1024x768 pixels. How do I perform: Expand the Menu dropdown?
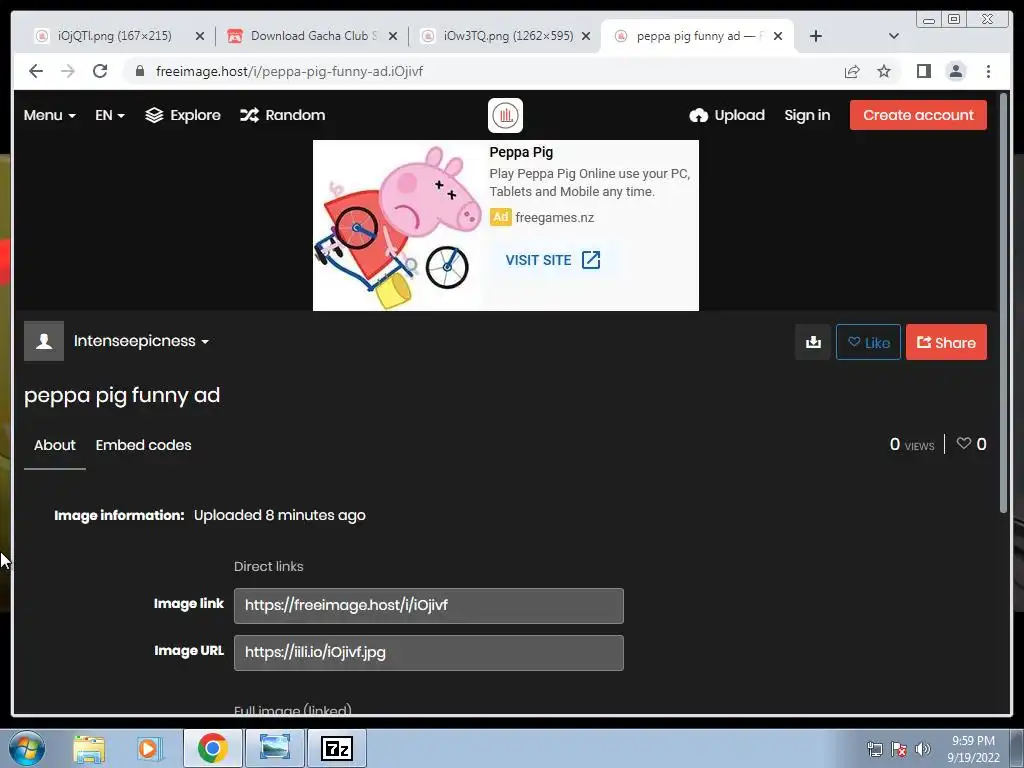[50, 115]
